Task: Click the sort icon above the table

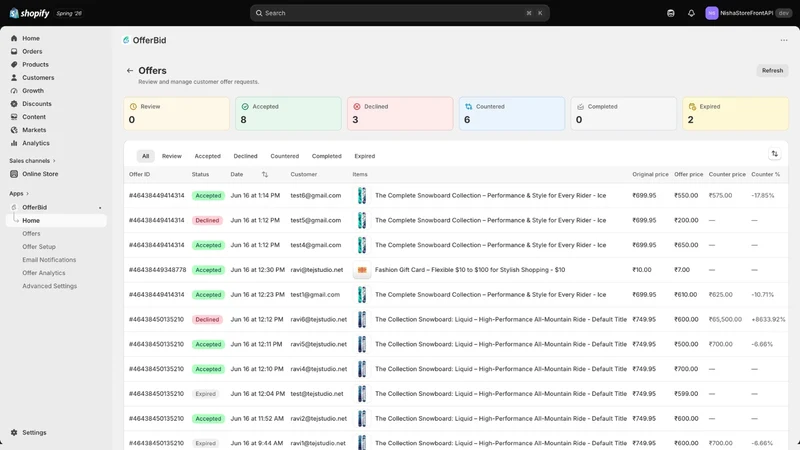Action: pos(774,154)
